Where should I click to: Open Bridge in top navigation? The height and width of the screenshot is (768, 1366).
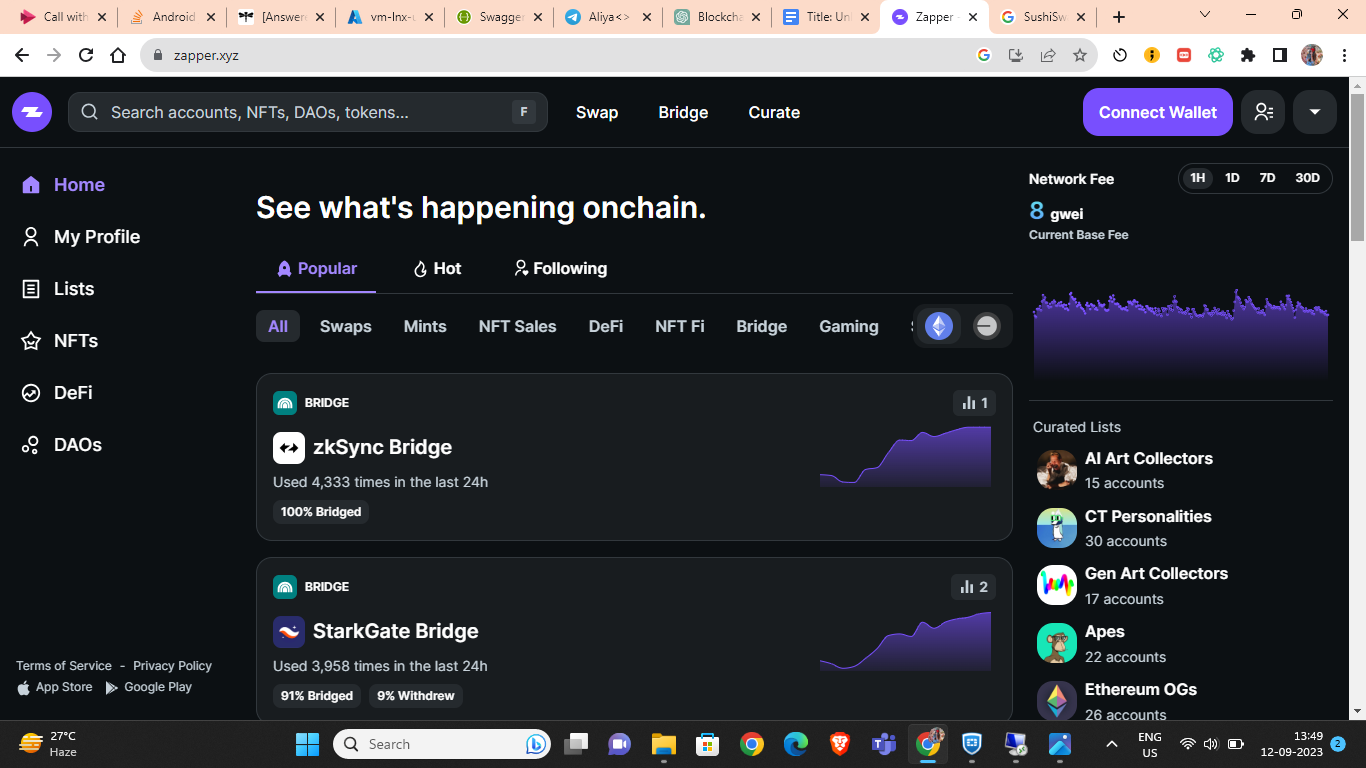pyautogui.click(x=683, y=112)
